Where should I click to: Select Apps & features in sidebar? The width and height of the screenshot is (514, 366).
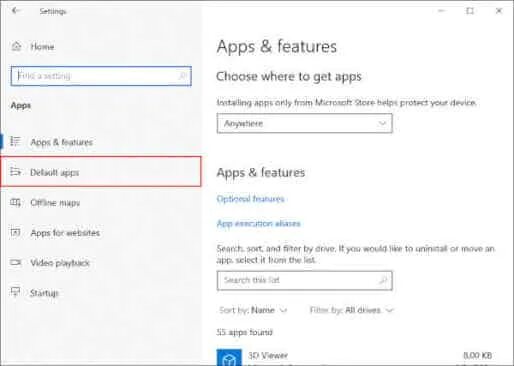click(x=61, y=142)
